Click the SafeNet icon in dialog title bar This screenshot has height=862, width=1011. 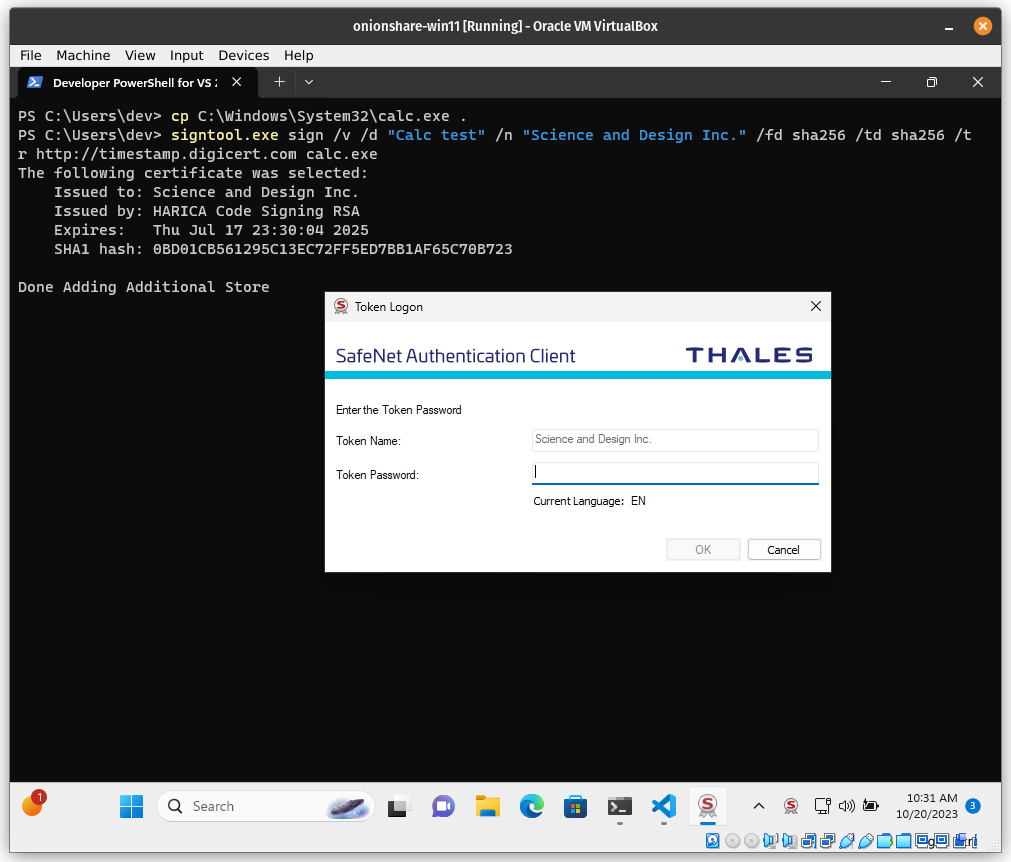(x=341, y=307)
